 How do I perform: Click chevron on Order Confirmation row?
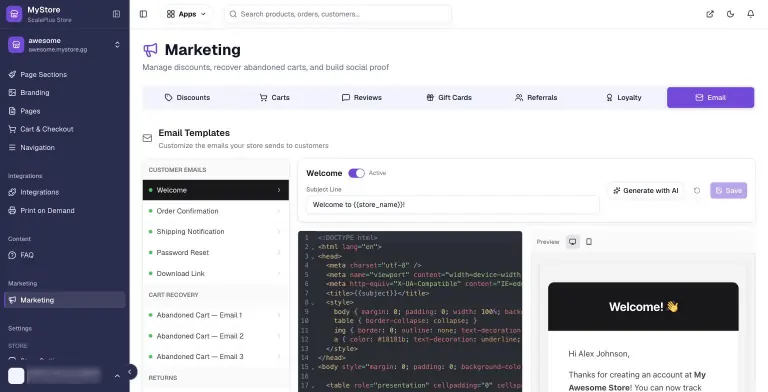click(x=279, y=211)
